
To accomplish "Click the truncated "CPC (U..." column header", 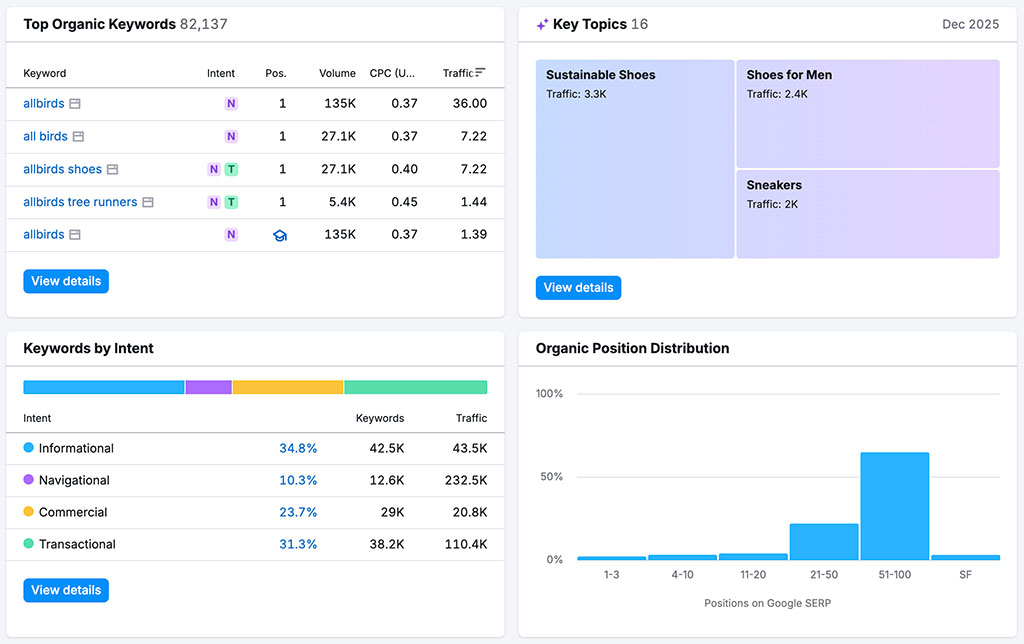I will 393,73.
